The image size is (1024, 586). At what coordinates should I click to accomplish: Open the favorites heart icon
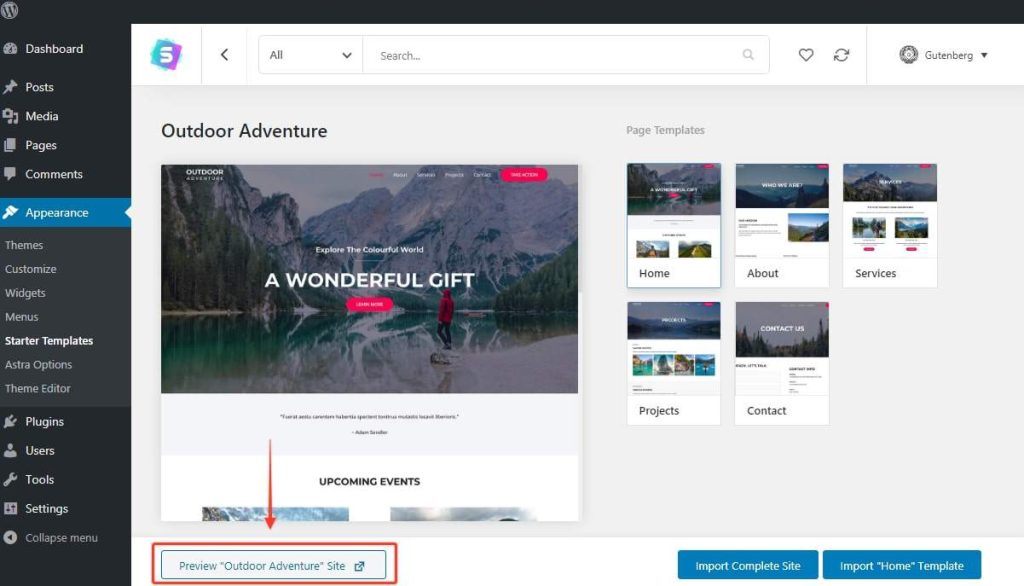coord(806,55)
